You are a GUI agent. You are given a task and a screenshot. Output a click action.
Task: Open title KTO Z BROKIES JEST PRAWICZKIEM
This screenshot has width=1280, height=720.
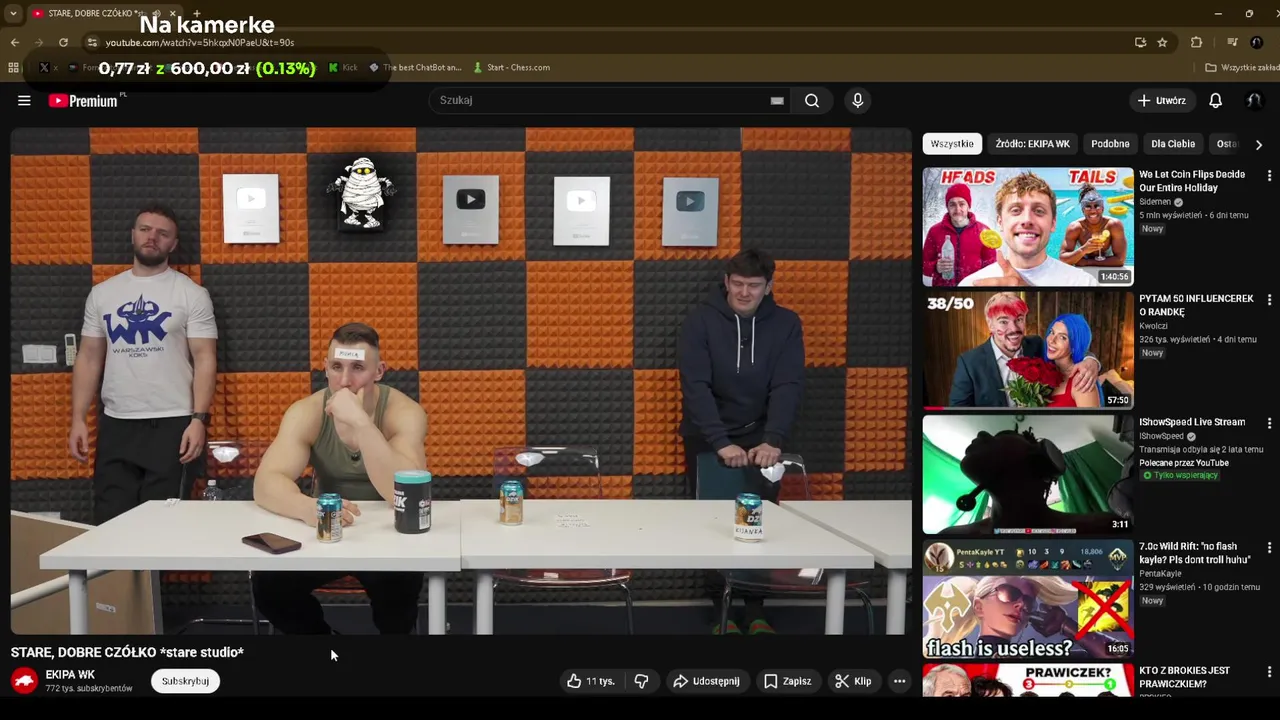pyautogui.click(x=1185, y=677)
